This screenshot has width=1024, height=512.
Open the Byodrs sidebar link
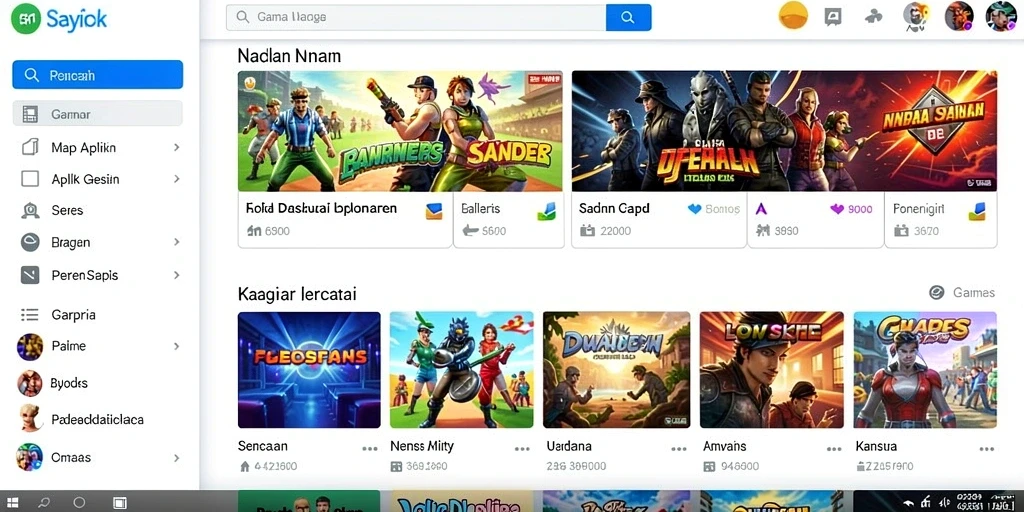69,383
